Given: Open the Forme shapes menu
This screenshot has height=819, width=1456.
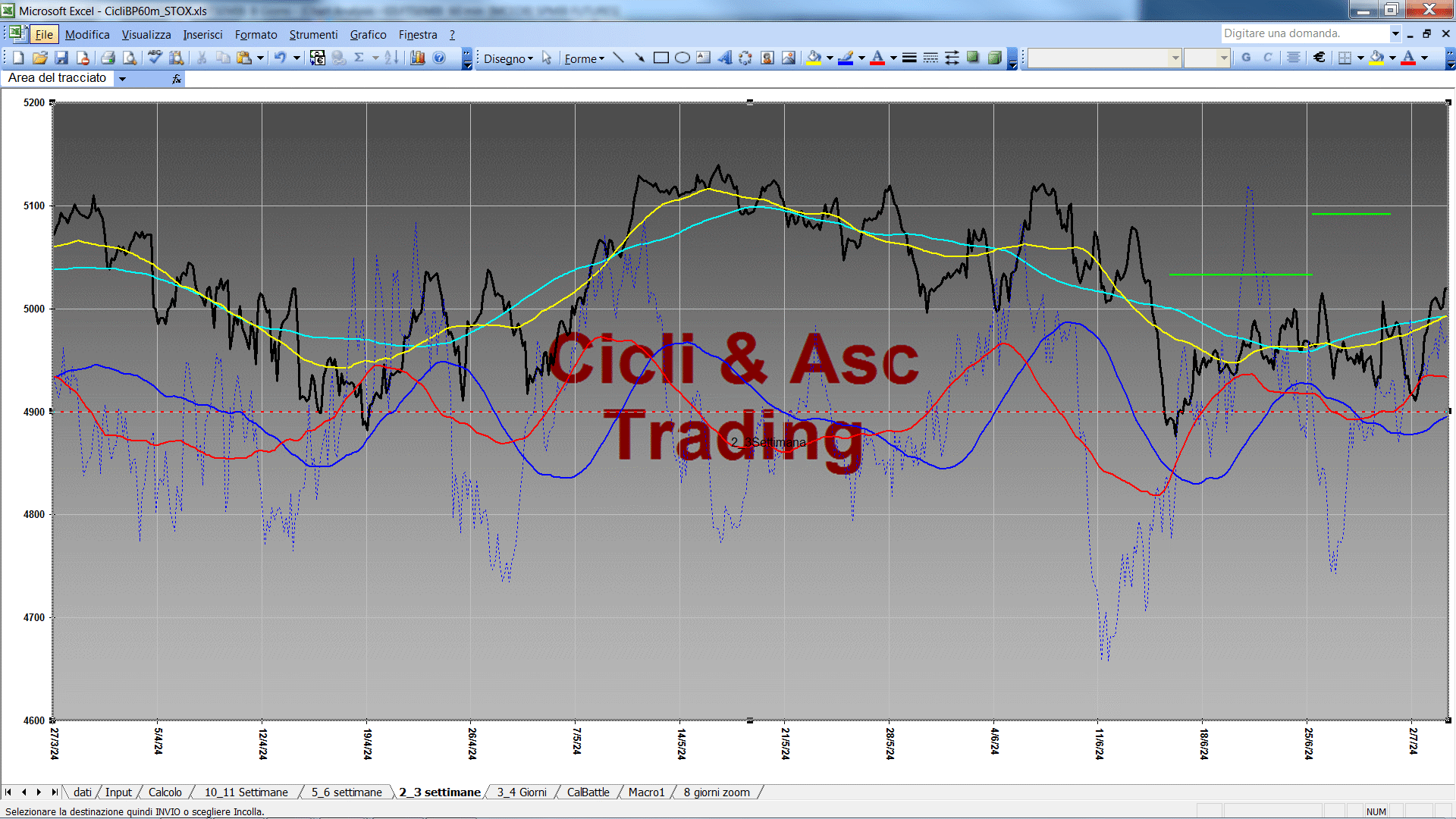Looking at the screenshot, I should click(585, 58).
